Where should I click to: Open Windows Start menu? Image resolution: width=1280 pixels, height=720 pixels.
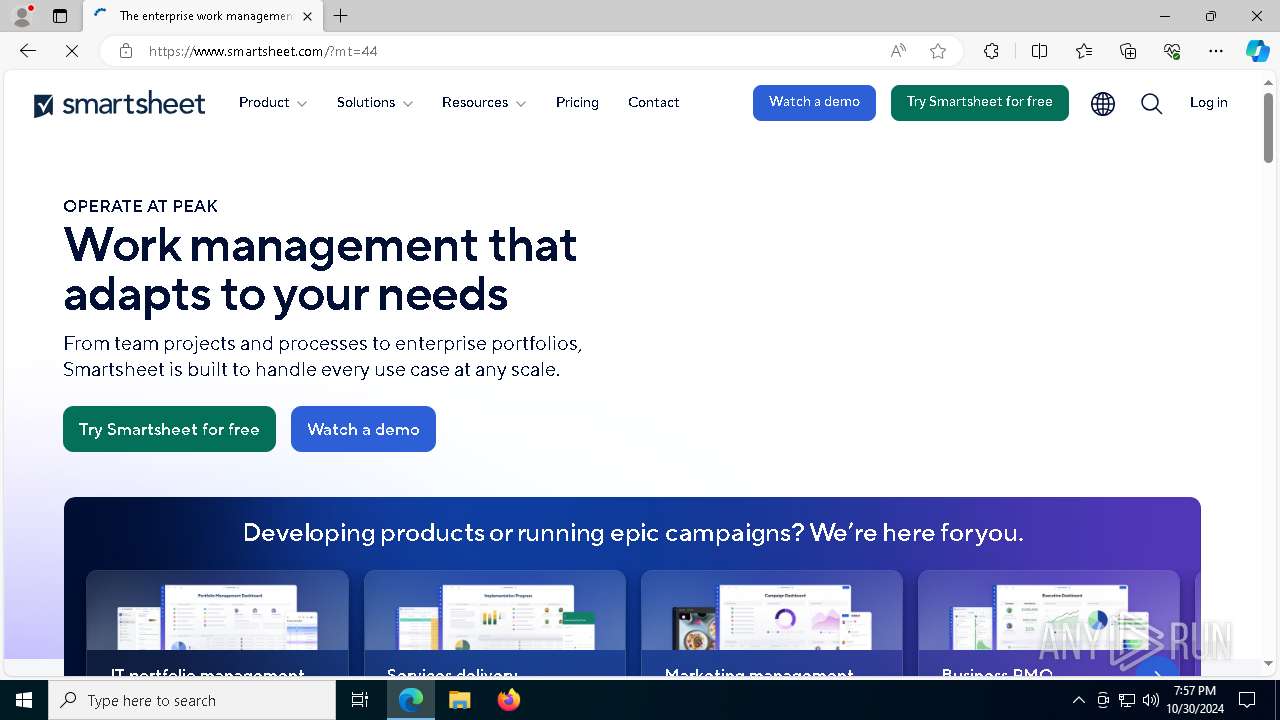pyautogui.click(x=24, y=700)
